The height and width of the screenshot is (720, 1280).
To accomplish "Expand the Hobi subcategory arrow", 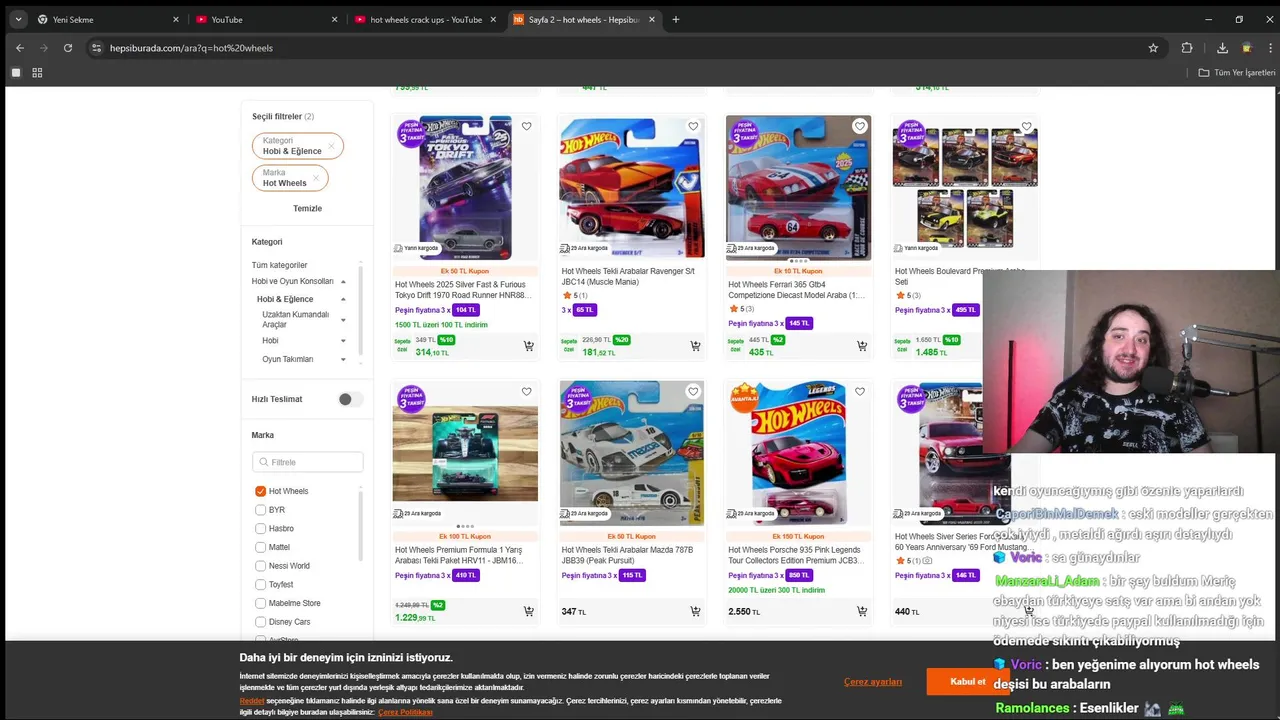I will click(343, 341).
